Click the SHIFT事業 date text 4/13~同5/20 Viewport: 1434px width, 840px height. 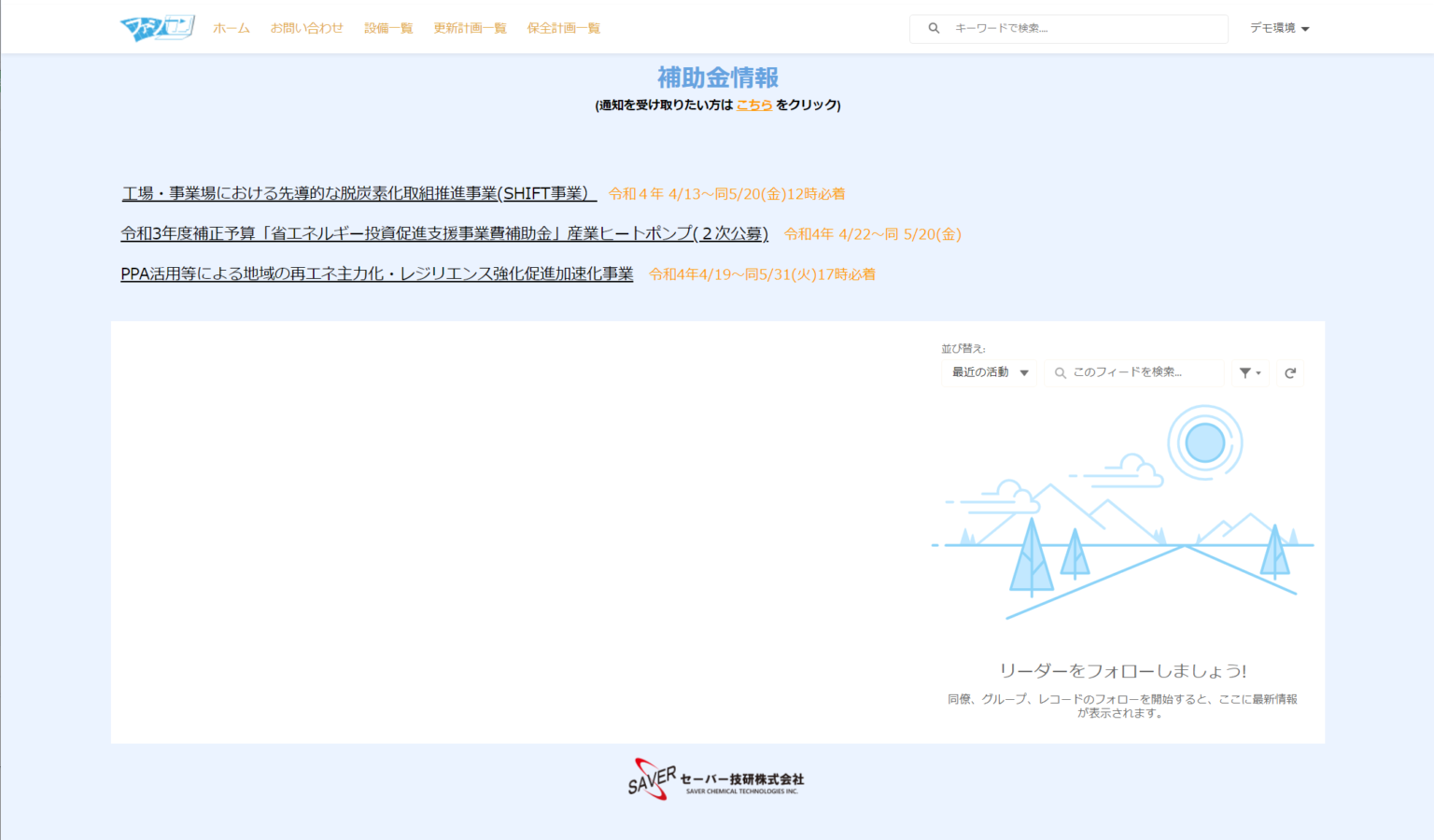[x=726, y=194]
